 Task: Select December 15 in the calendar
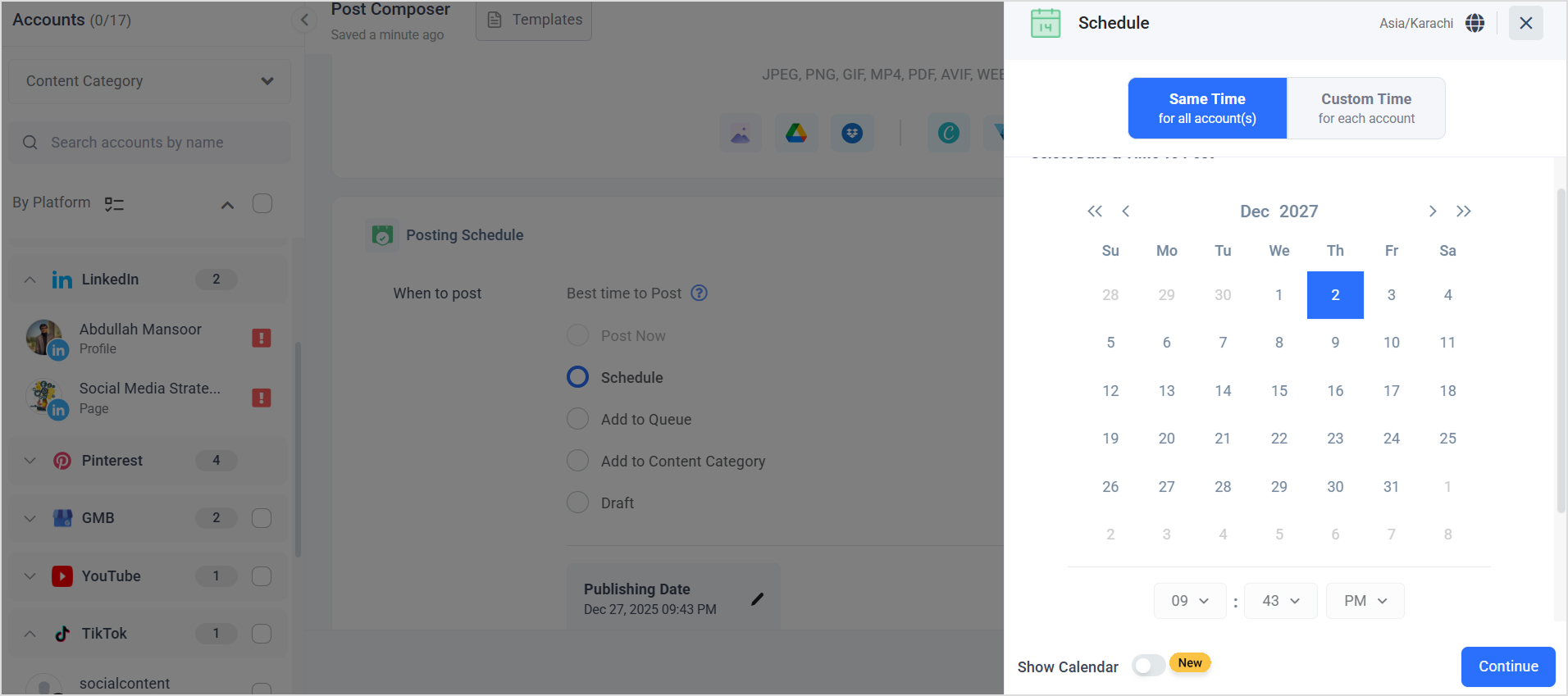[1279, 391]
